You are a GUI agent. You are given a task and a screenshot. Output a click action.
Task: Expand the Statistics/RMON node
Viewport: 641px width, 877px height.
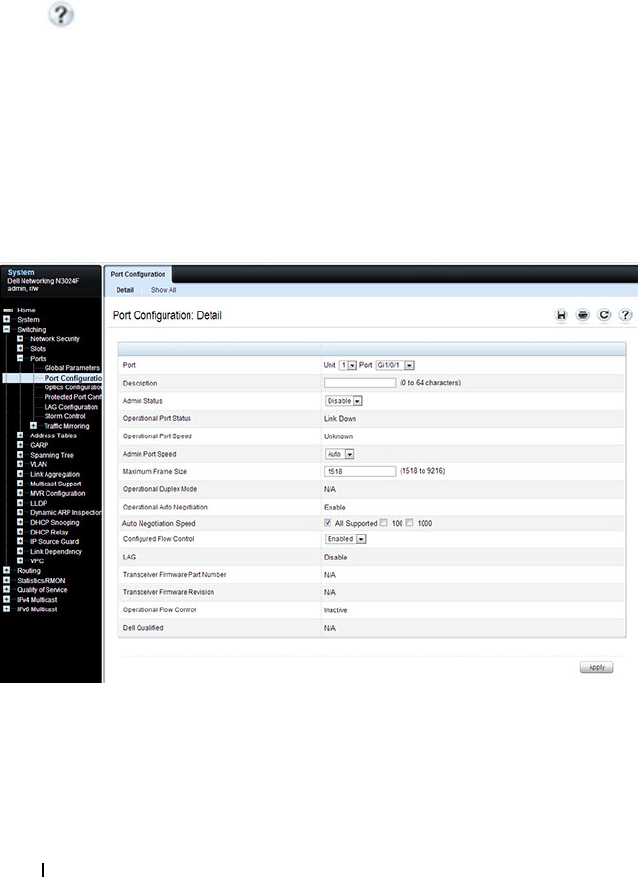[7, 581]
